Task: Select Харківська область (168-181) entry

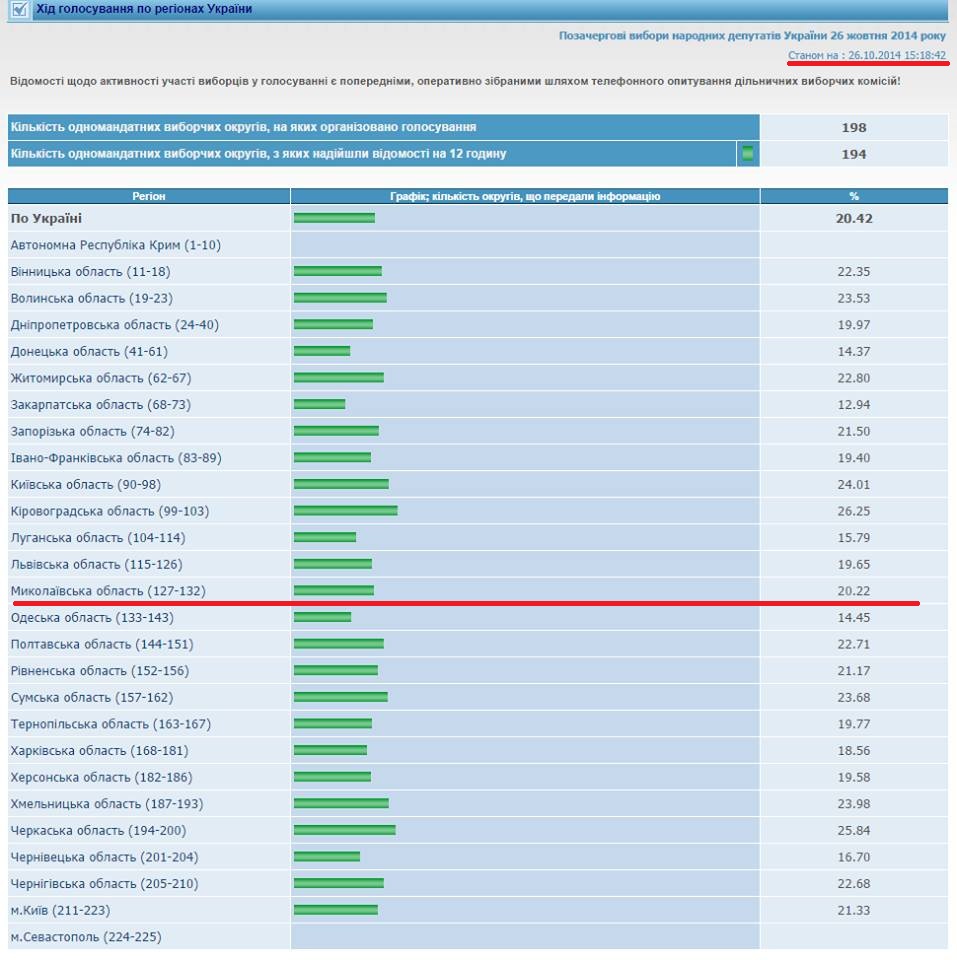Action: 99,751
